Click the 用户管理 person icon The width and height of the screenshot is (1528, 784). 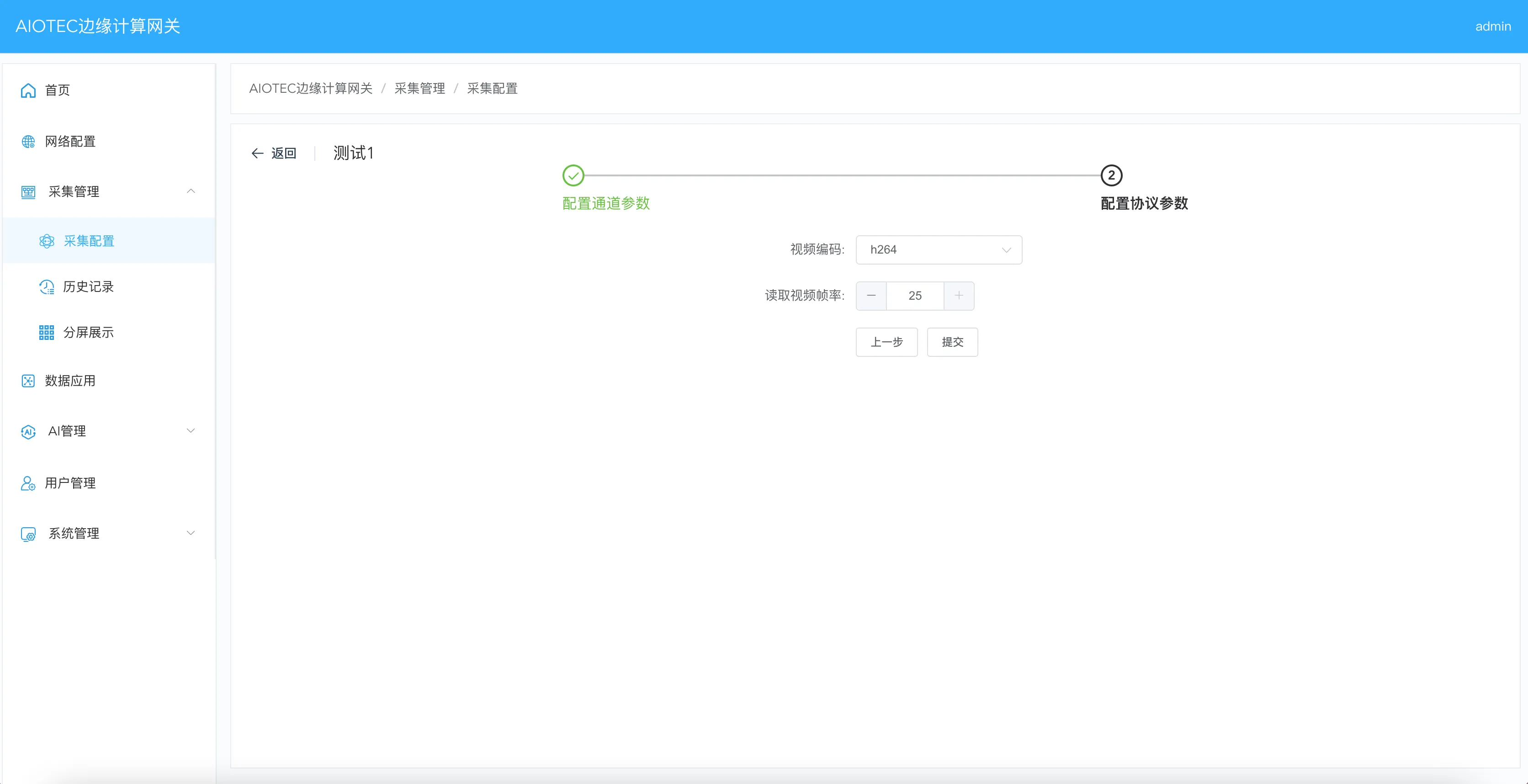pos(28,483)
